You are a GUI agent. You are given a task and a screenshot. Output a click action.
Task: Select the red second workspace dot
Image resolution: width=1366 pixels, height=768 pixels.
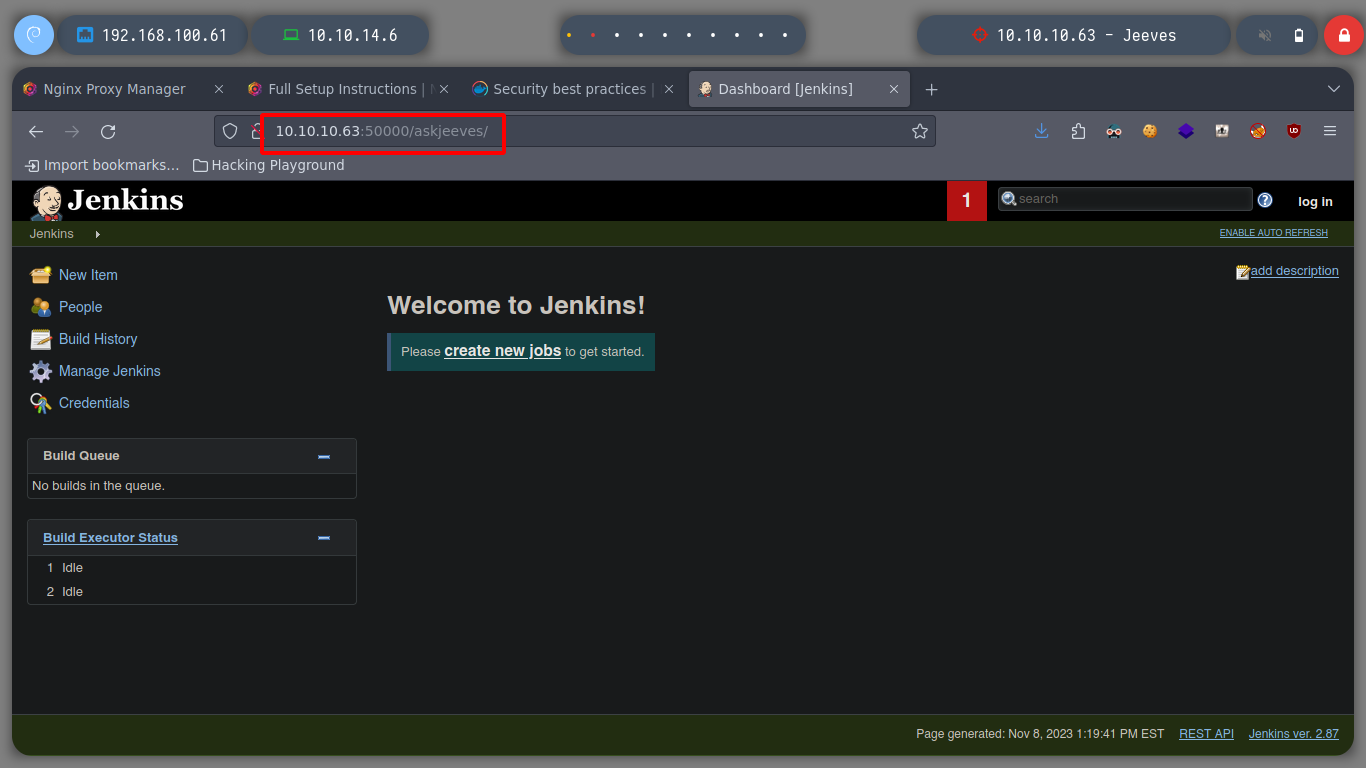point(593,35)
